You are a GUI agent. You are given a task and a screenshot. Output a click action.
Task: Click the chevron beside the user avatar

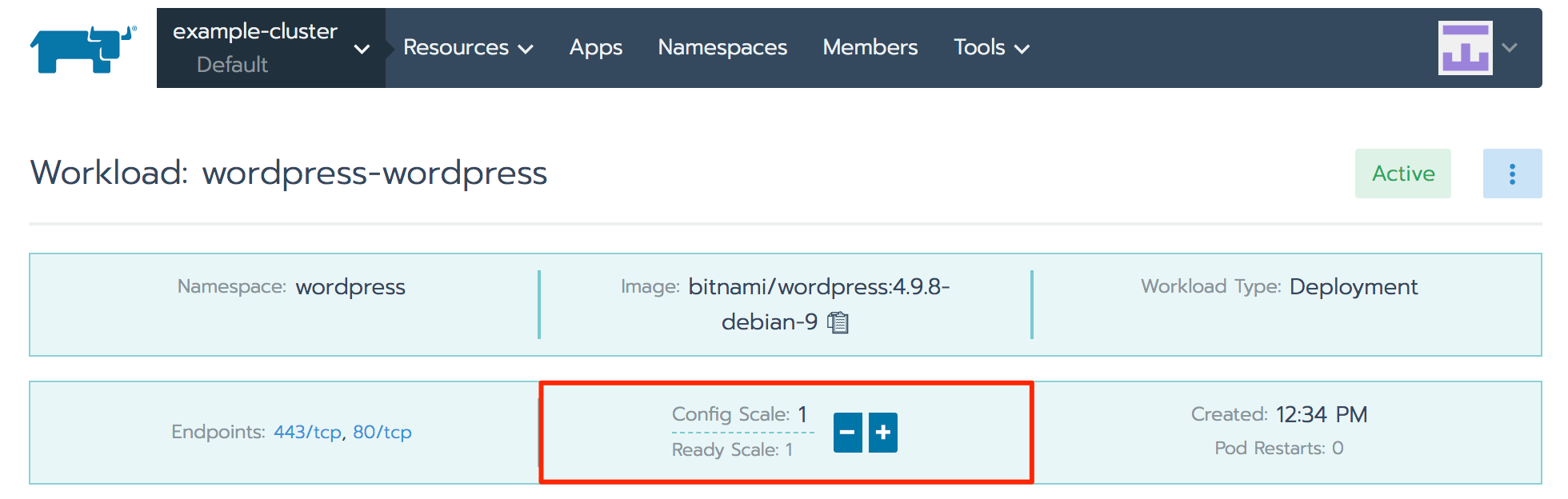tap(1510, 48)
